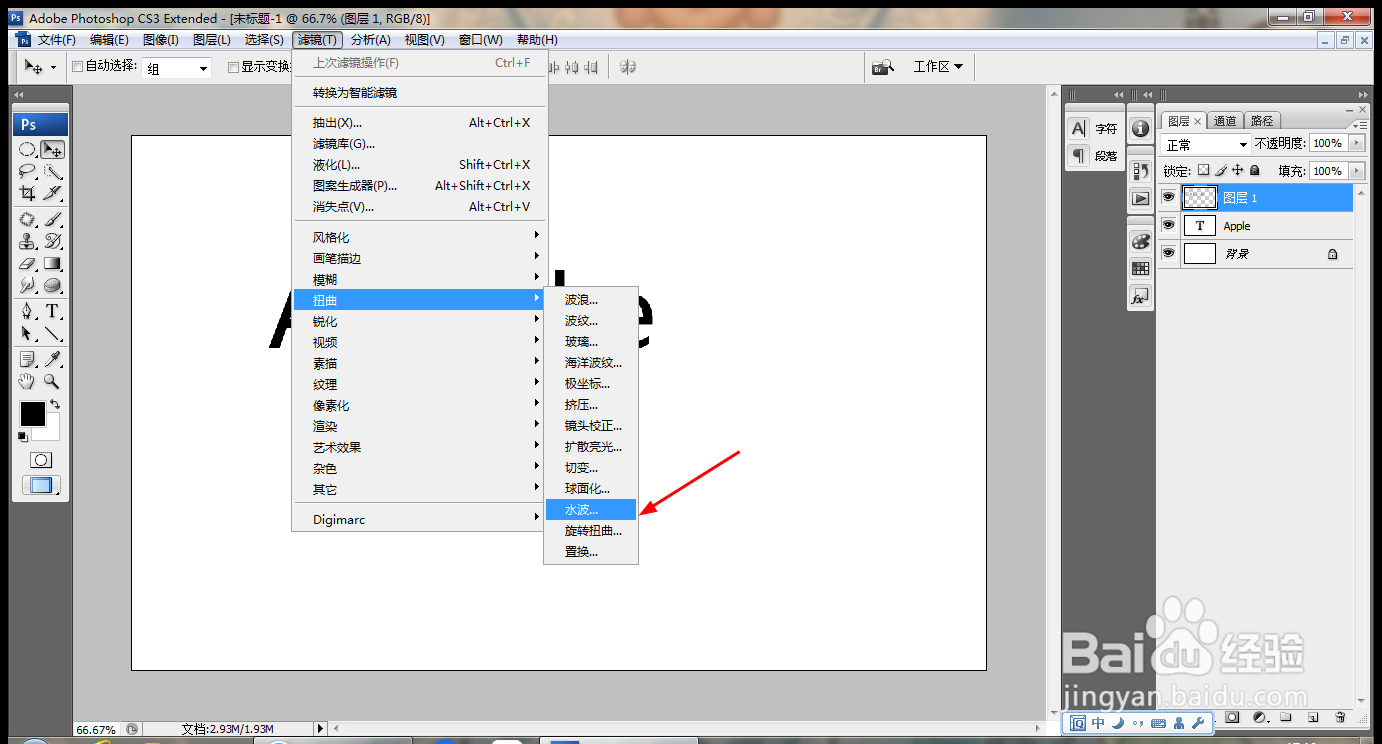Open the Color palette panel icon
The height and width of the screenshot is (744, 1382).
click(1140, 241)
